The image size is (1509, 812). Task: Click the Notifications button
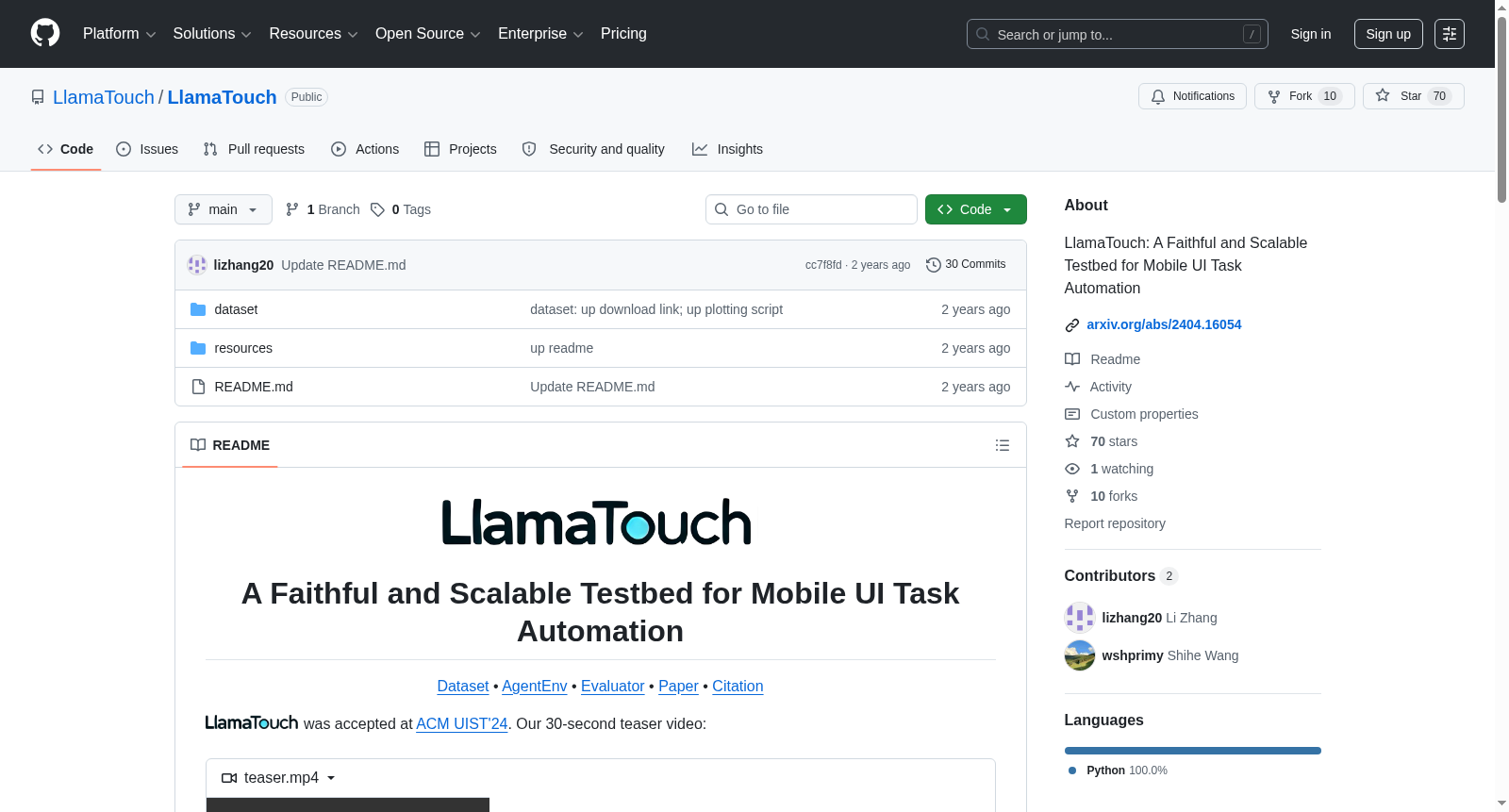[1193, 96]
